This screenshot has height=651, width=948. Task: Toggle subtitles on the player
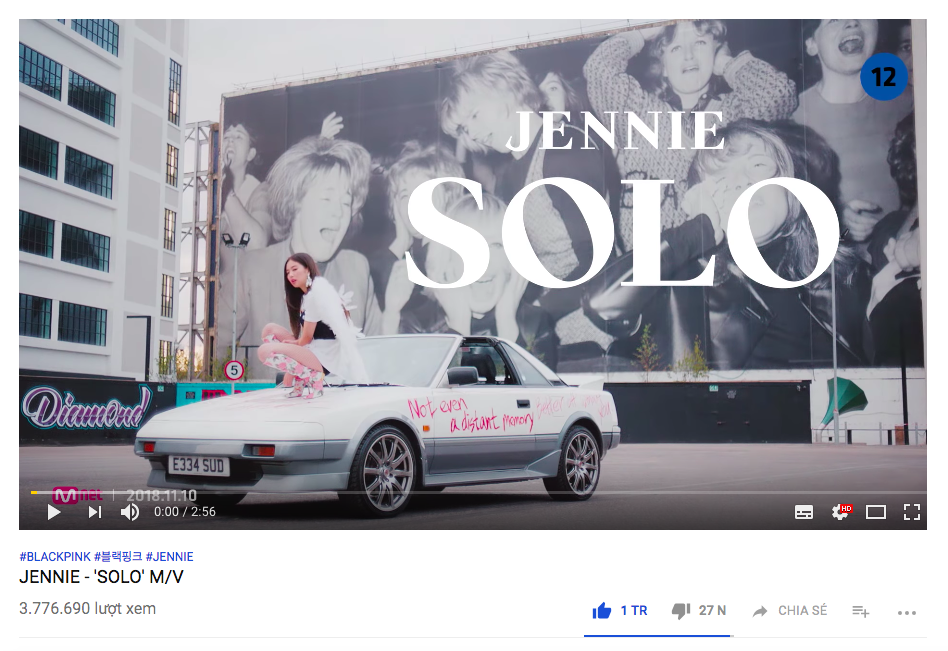click(804, 513)
